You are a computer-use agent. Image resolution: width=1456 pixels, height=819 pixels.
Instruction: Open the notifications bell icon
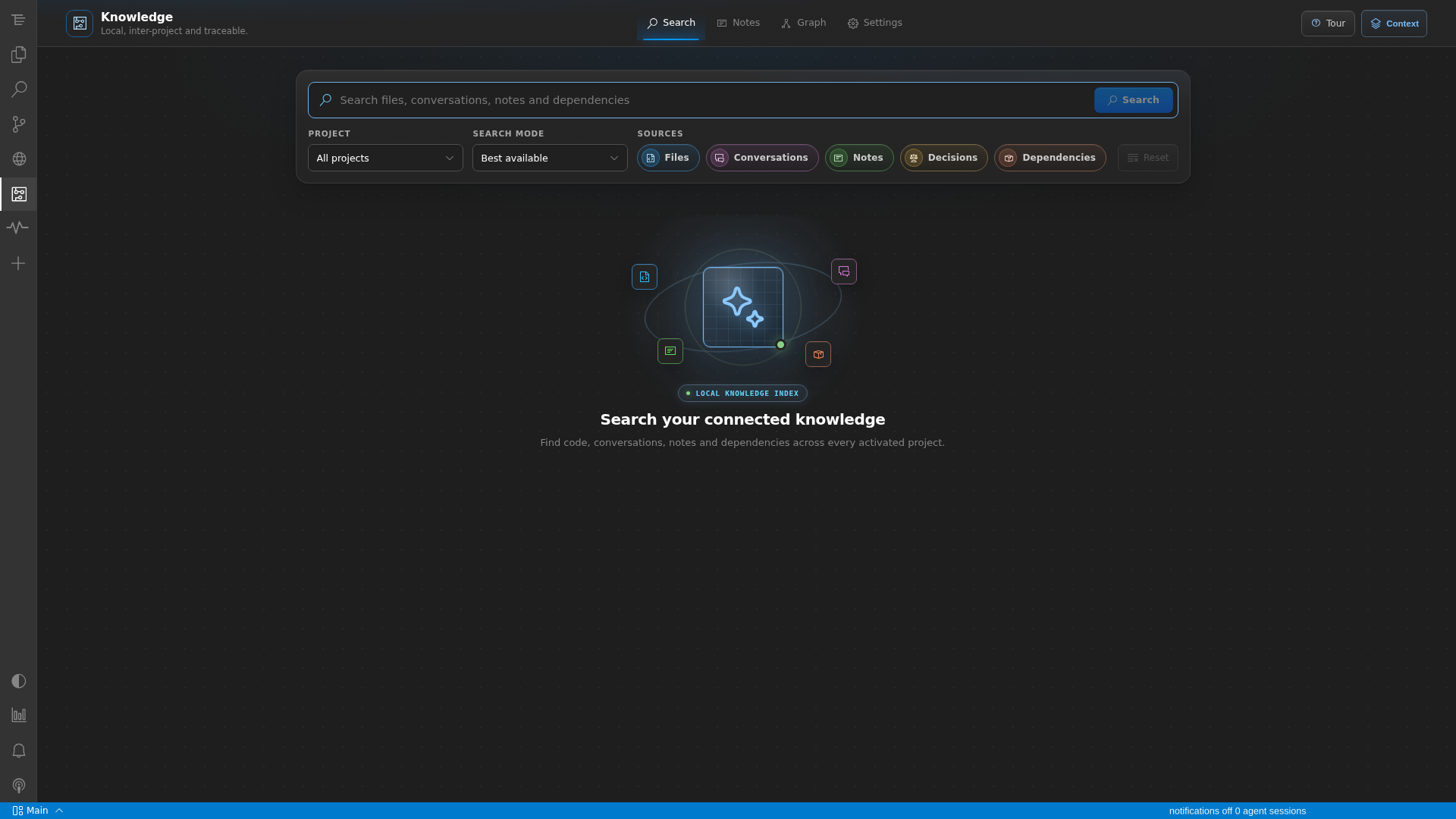click(x=18, y=751)
